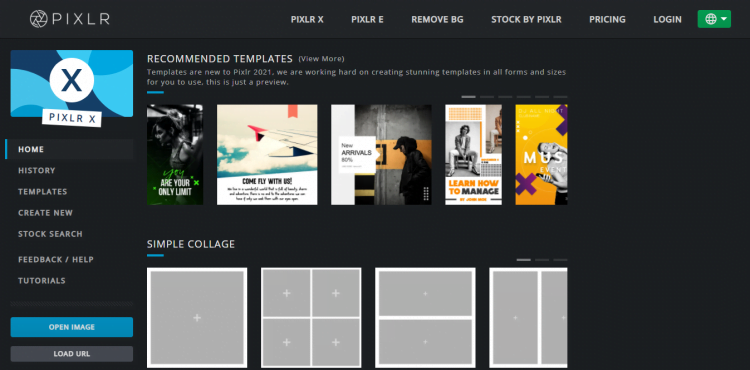The image size is (750, 370).
Task: Choose the four-cell grid collage layout
Action: coord(311,317)
